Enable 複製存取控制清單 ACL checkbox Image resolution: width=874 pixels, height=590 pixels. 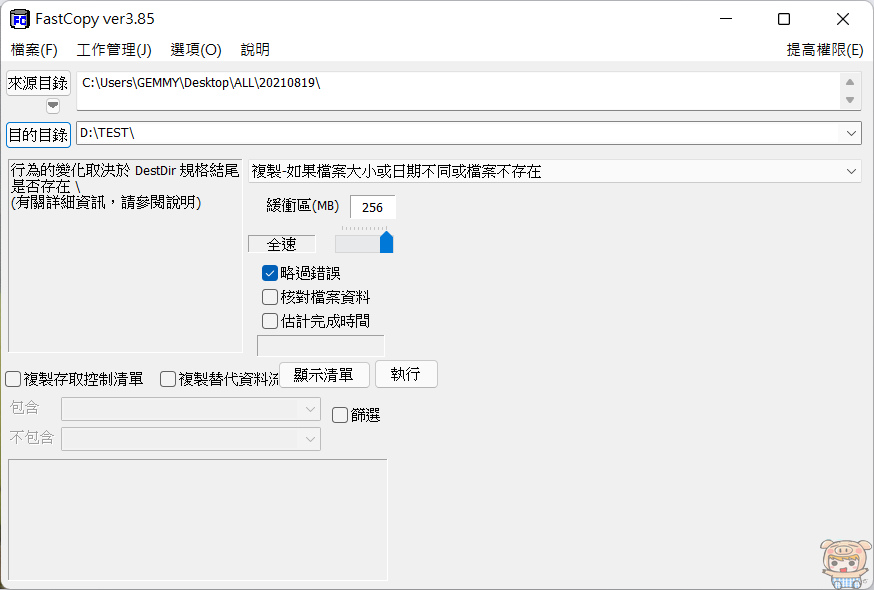(13, 379)
